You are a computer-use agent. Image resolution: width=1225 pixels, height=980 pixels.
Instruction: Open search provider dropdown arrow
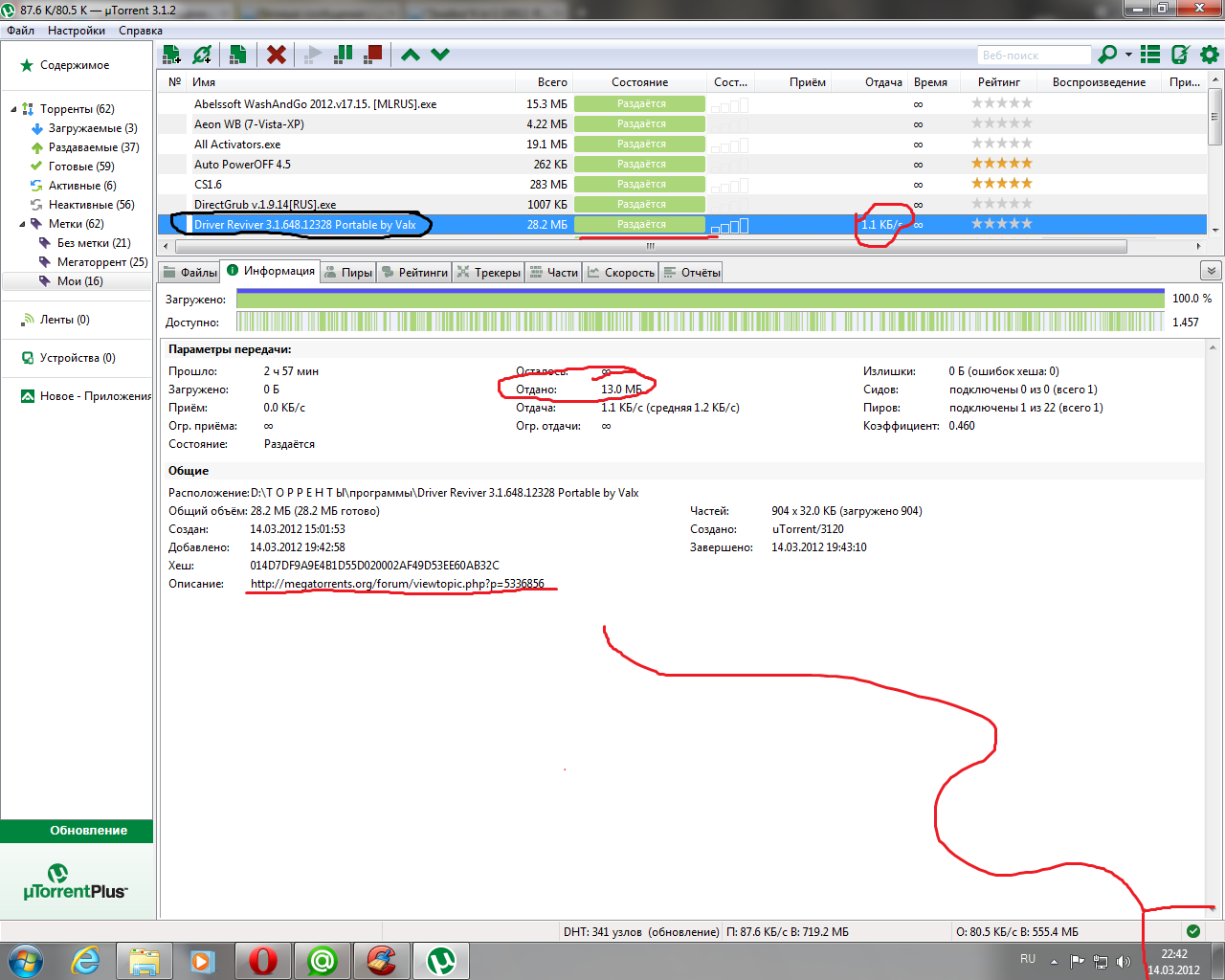pyautogui.click(x=1128, y=55)
